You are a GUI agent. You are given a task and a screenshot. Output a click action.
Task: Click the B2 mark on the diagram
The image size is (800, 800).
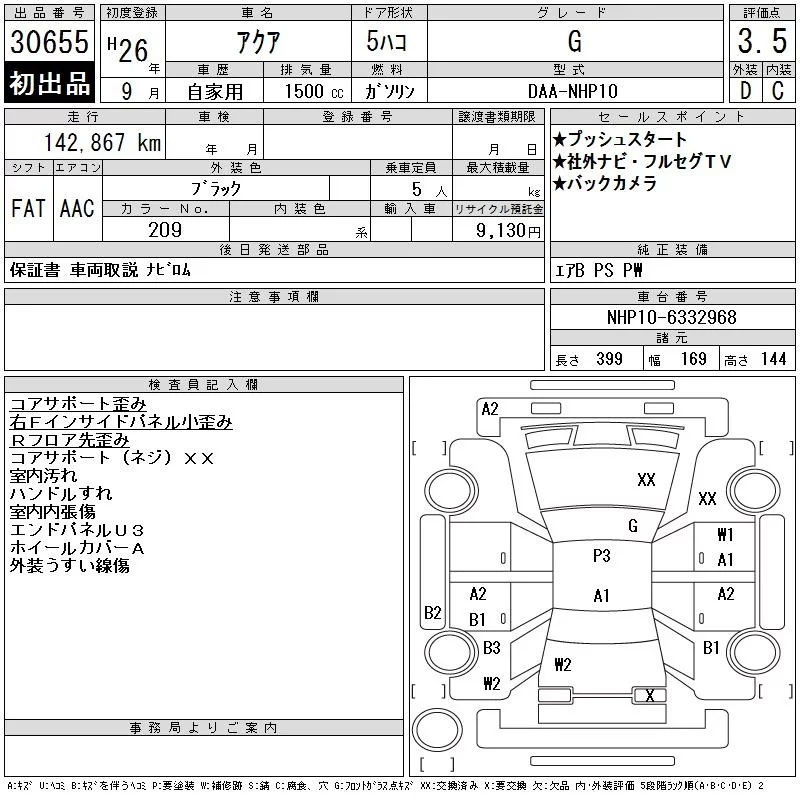(x=433, y=612)
